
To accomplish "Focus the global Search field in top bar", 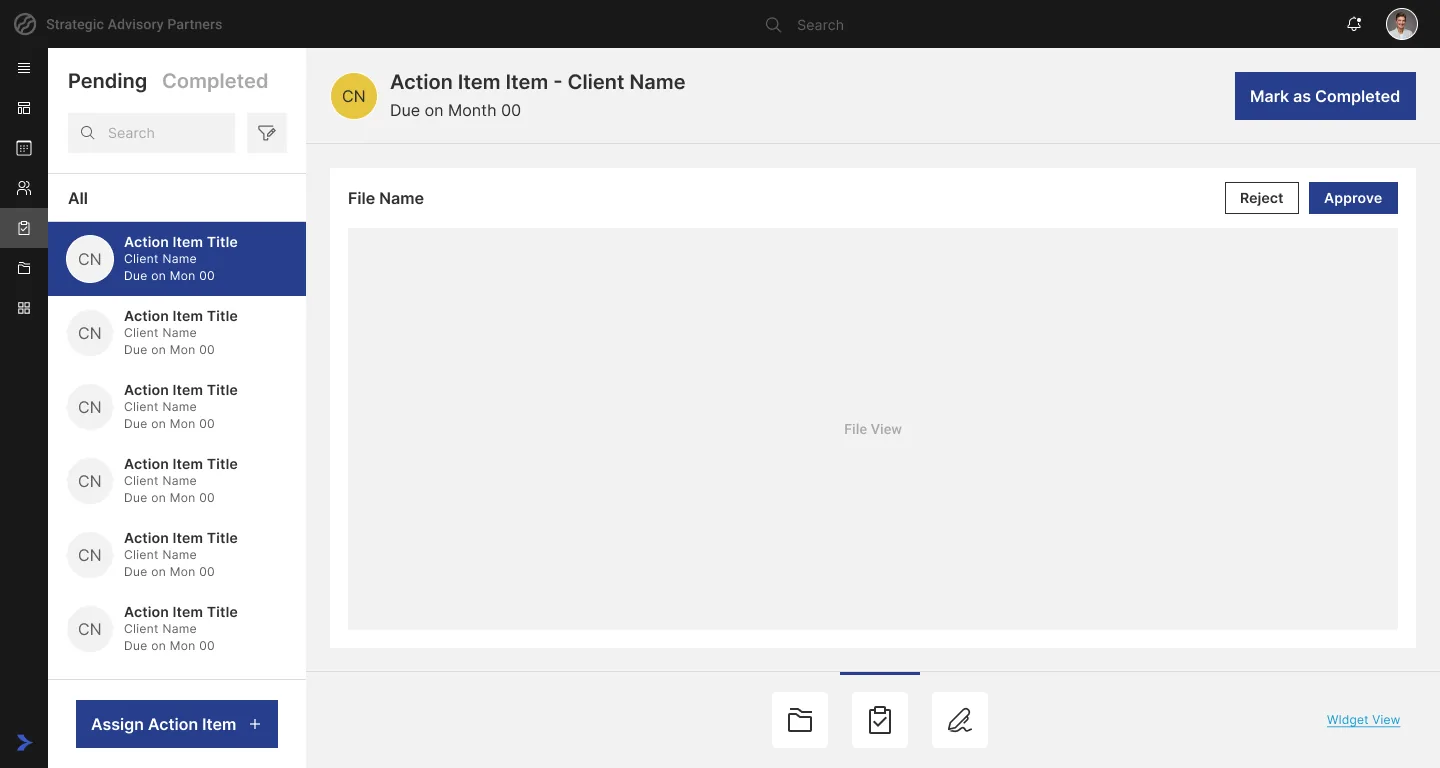I will click(x=820, y=25).
